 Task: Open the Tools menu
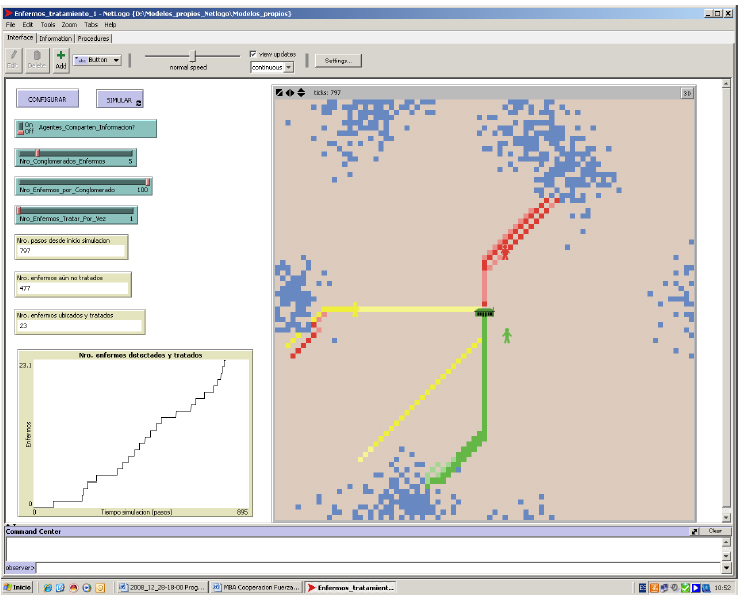(48, 23)
